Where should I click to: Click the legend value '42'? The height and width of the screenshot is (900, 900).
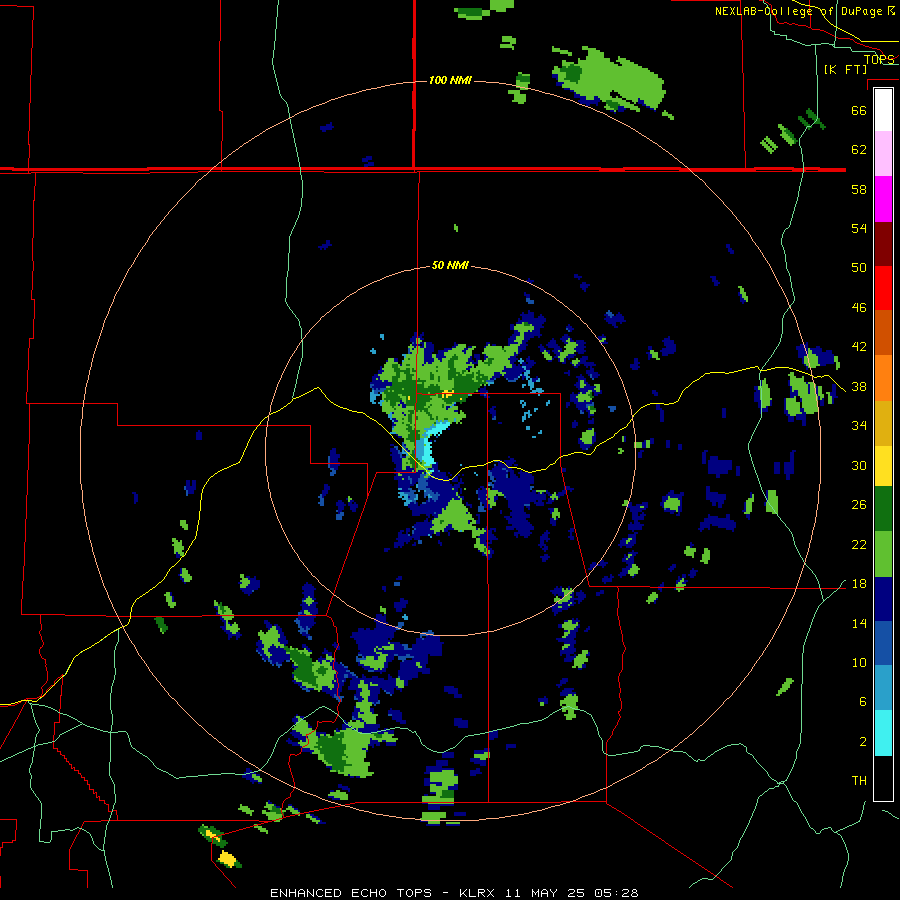[x=859, y=347]
